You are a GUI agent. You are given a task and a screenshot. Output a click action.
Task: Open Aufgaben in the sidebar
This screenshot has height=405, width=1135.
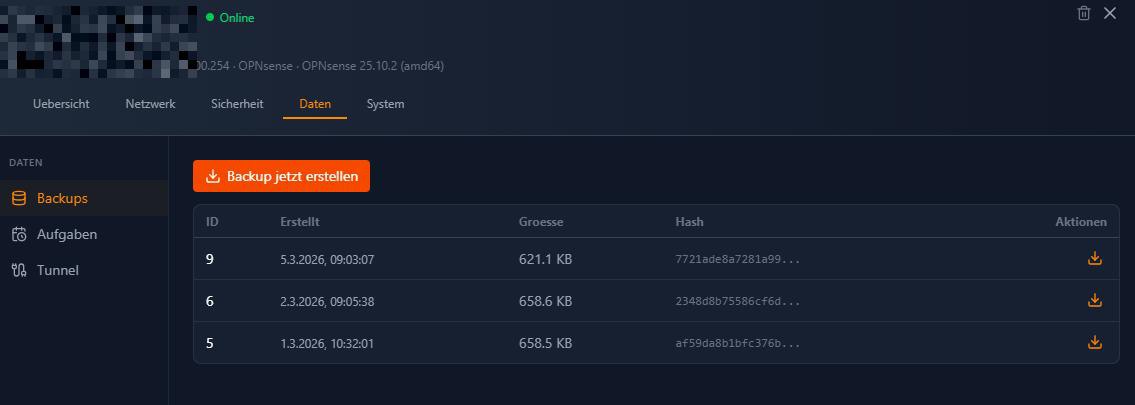tap(84, 234)
